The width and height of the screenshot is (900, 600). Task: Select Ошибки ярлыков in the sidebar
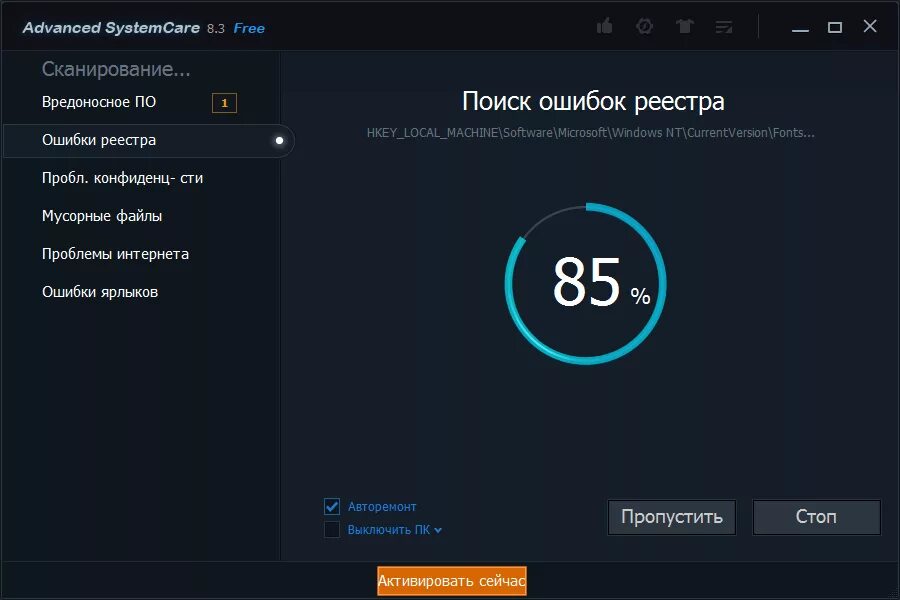click(x=100, y=292)
